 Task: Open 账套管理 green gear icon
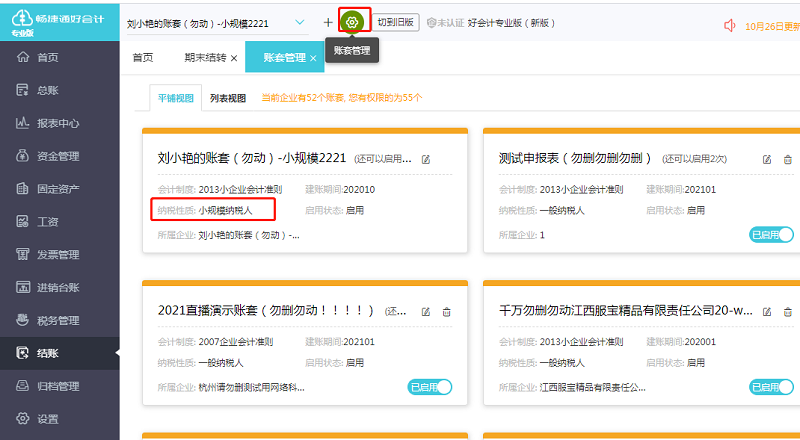(x=352, y=22)
